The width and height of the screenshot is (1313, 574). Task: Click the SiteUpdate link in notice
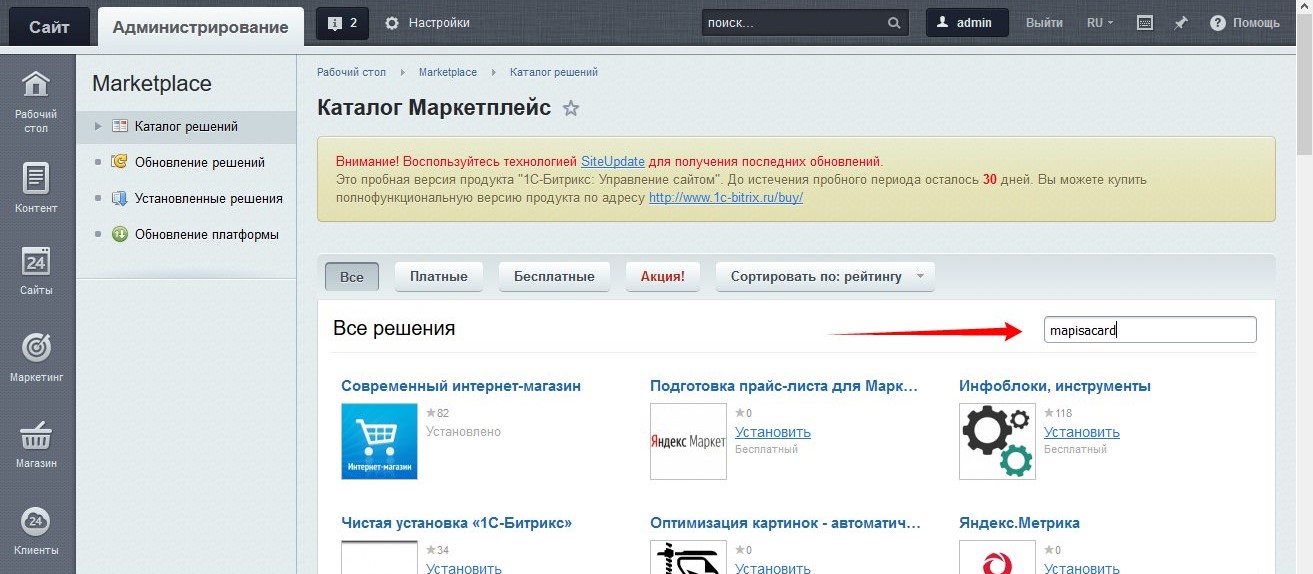pyautogui.click(x=612, y=161)
